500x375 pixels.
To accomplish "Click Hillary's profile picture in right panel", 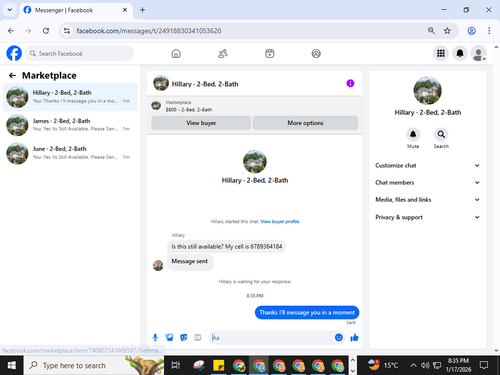I will [x=427, y=91].
